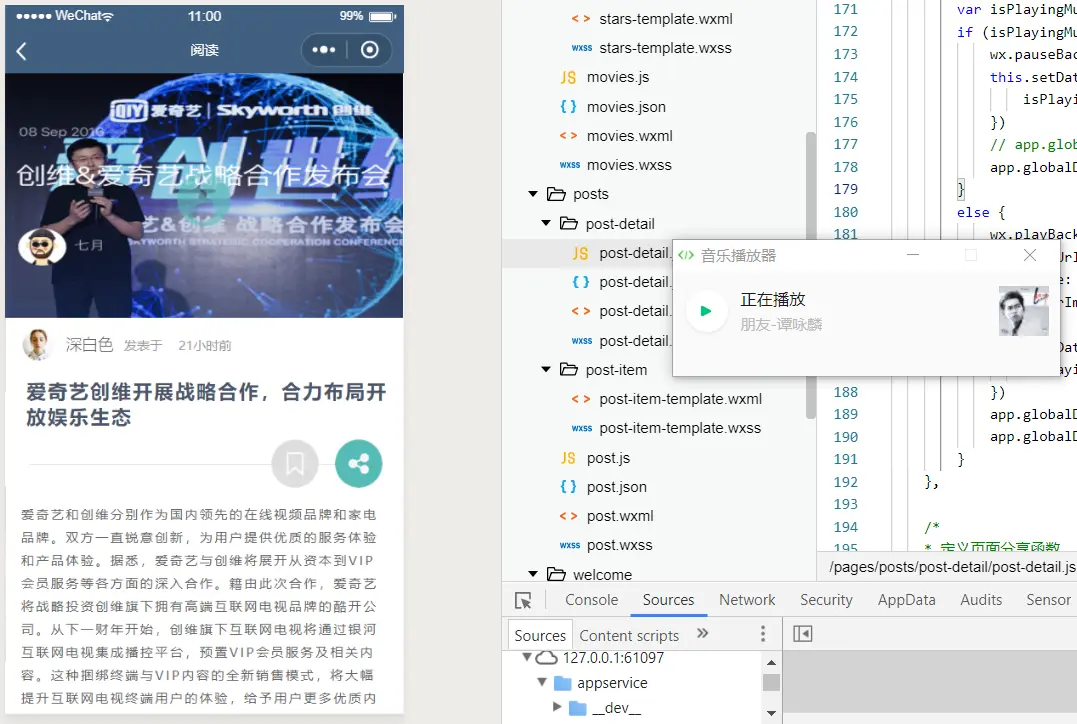Click the navigator scrollbar up arrow

coord(771,662)
